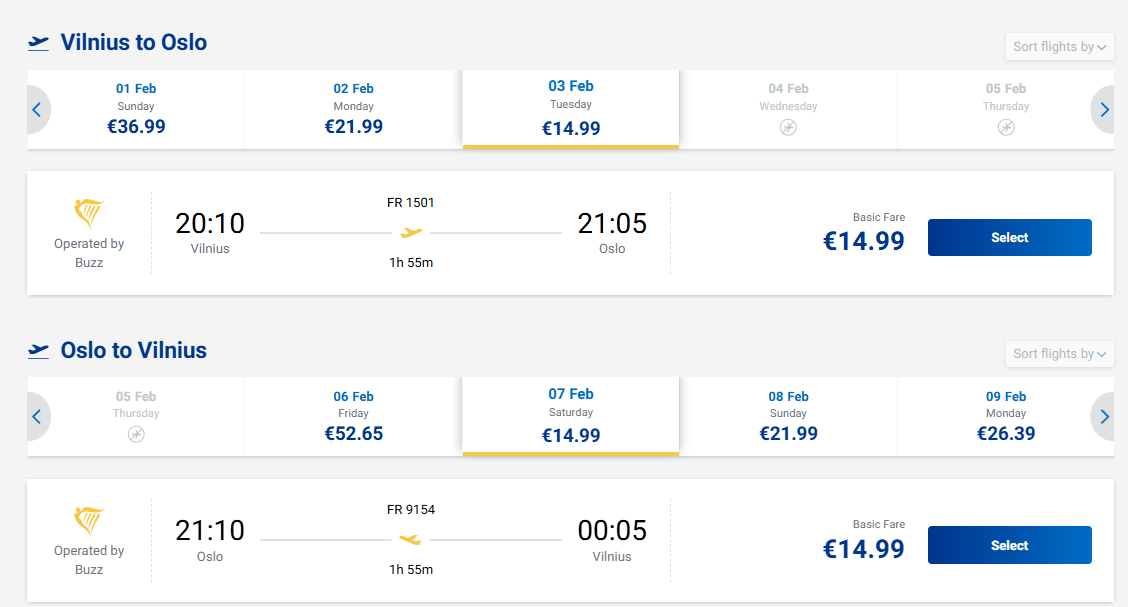This screenshot has height=607, width=1128.
Task: Show earlier outbound dates with left arrow
Action: click(x=37, y=110)
